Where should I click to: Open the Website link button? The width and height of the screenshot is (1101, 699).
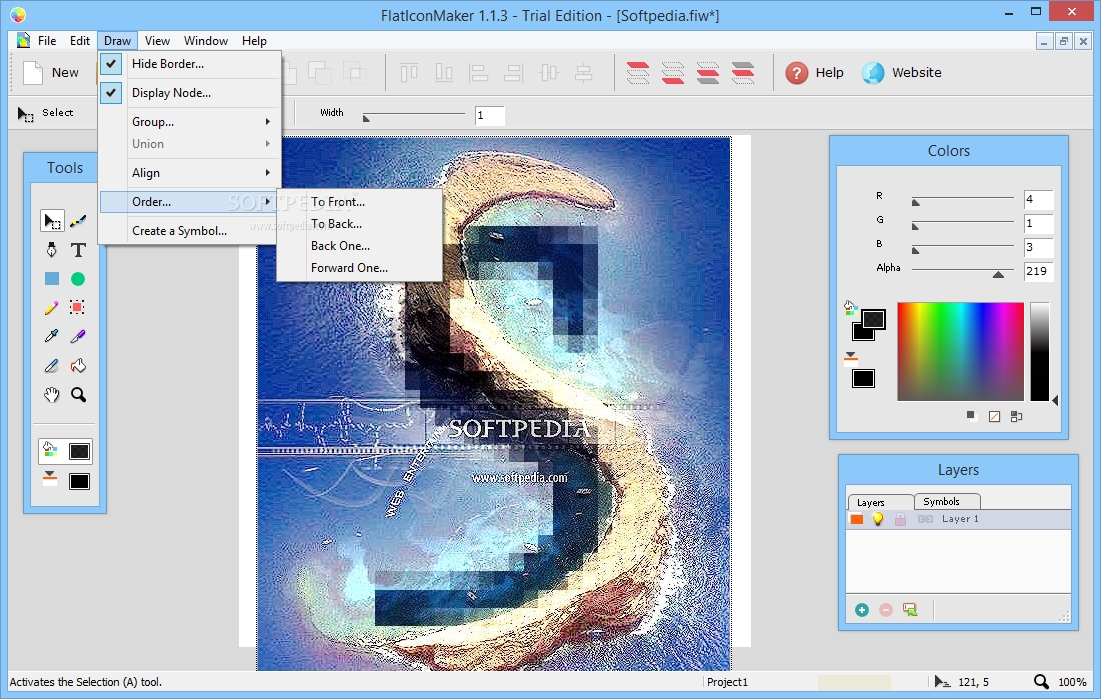(x=902, y=72)
